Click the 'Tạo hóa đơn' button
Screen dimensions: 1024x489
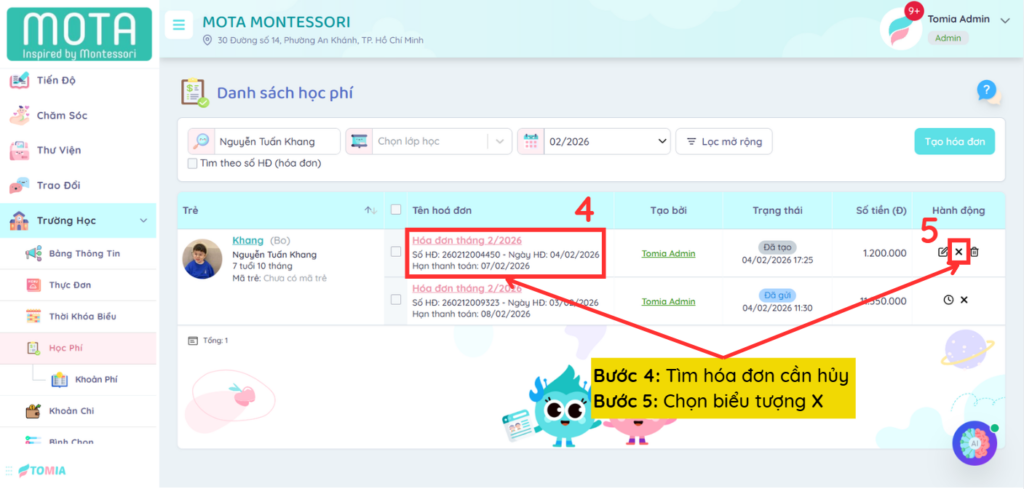click(x=954, y=142)
